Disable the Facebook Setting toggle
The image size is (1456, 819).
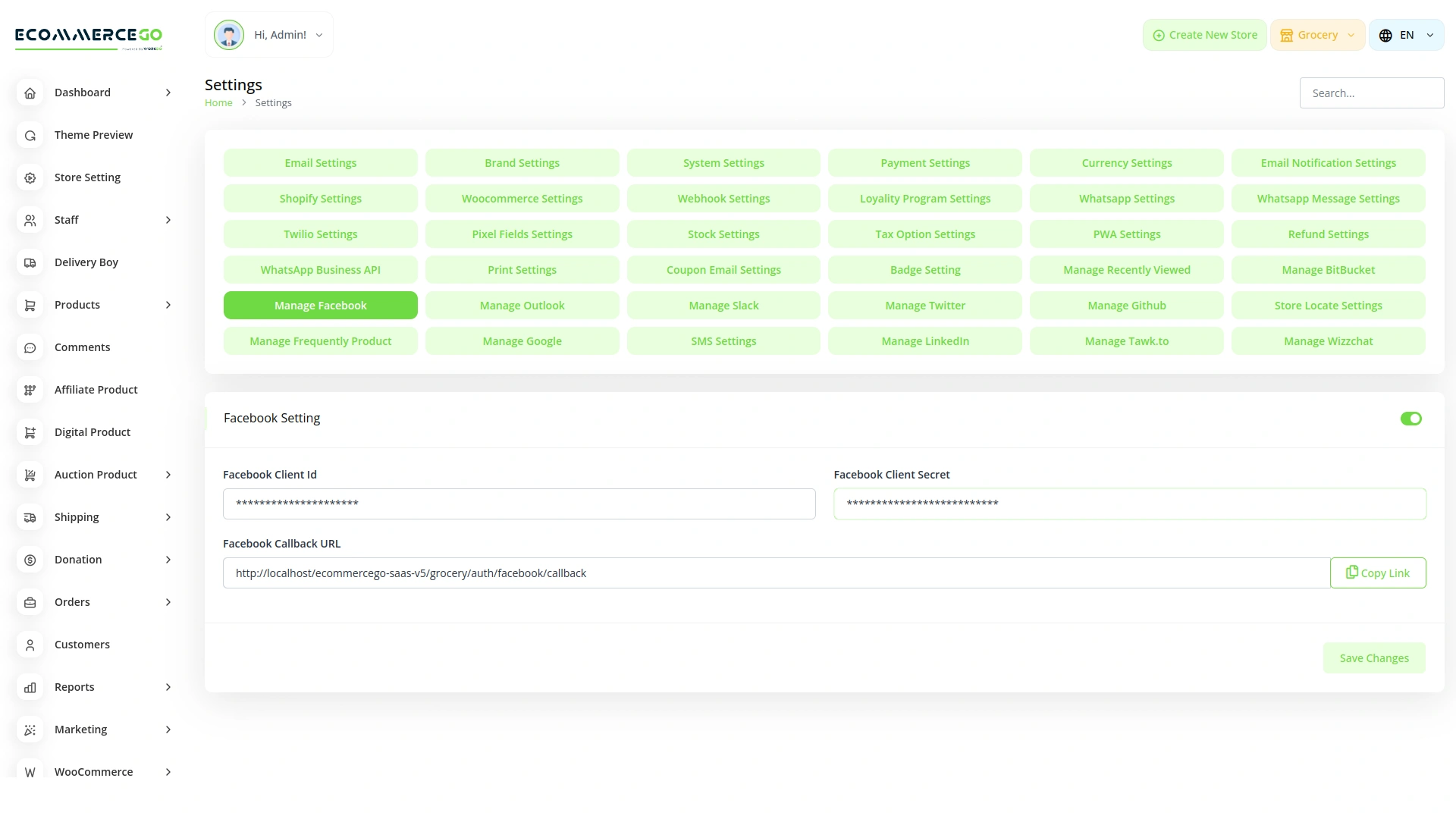pos(1410,418)
